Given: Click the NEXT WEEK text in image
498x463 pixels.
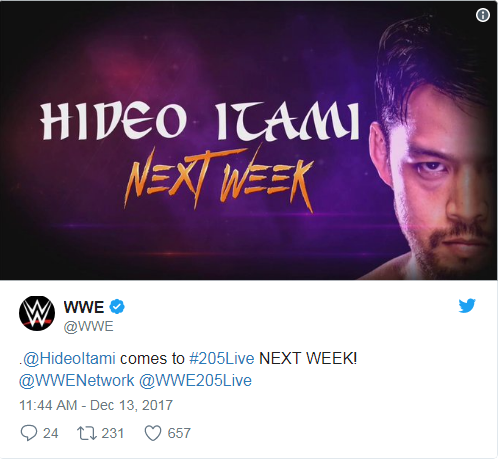Looking at the screenshot, I should tap(219, 180).
